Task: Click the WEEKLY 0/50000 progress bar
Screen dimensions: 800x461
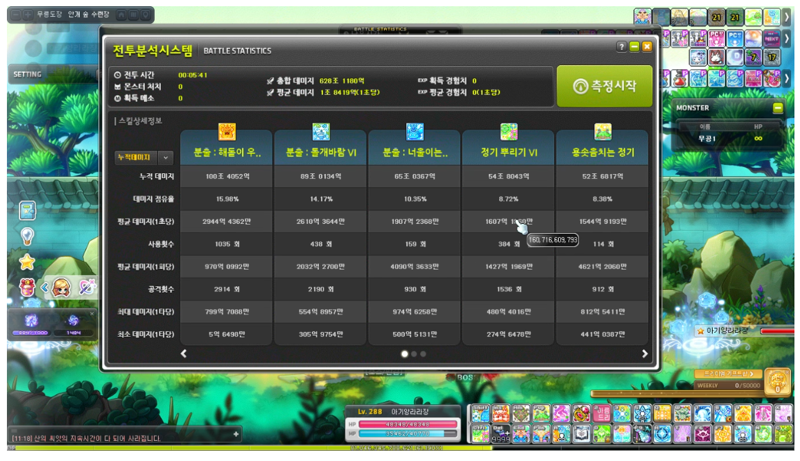Action: (729, 386)
